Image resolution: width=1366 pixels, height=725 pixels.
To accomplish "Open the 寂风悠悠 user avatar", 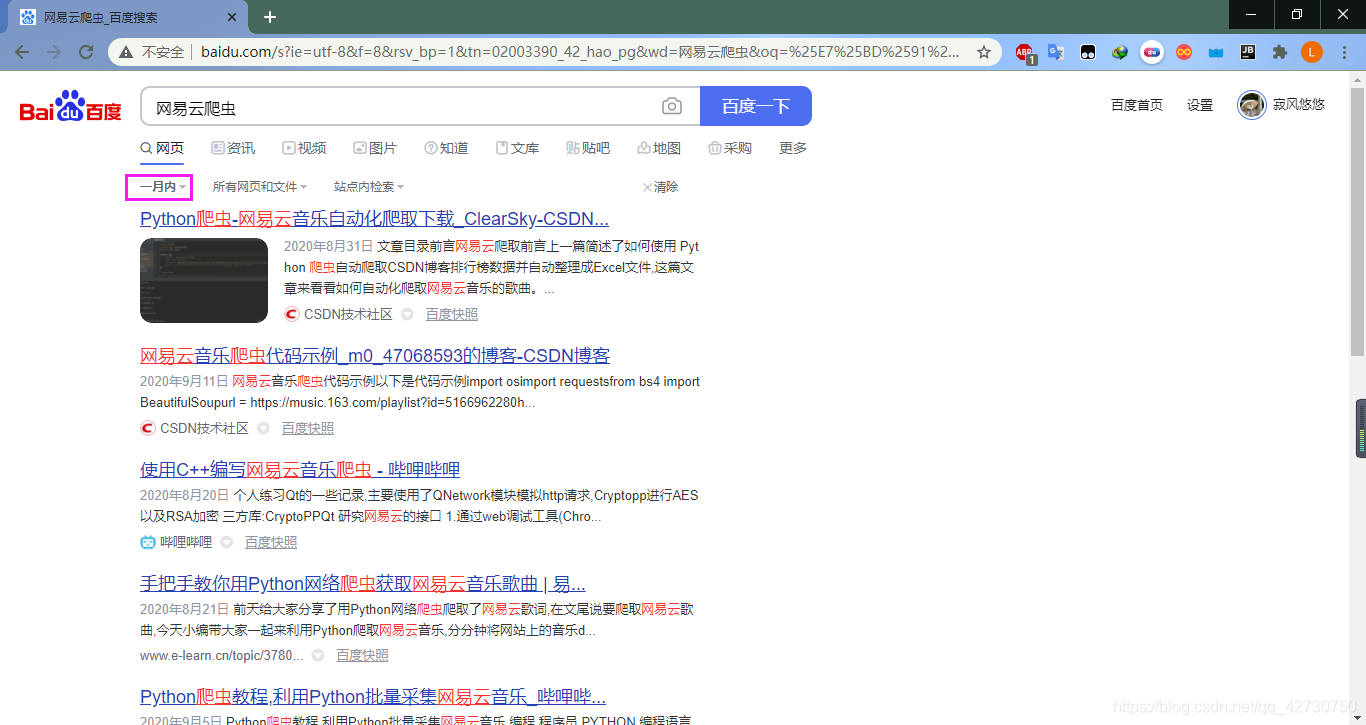I will (1252, 105).
